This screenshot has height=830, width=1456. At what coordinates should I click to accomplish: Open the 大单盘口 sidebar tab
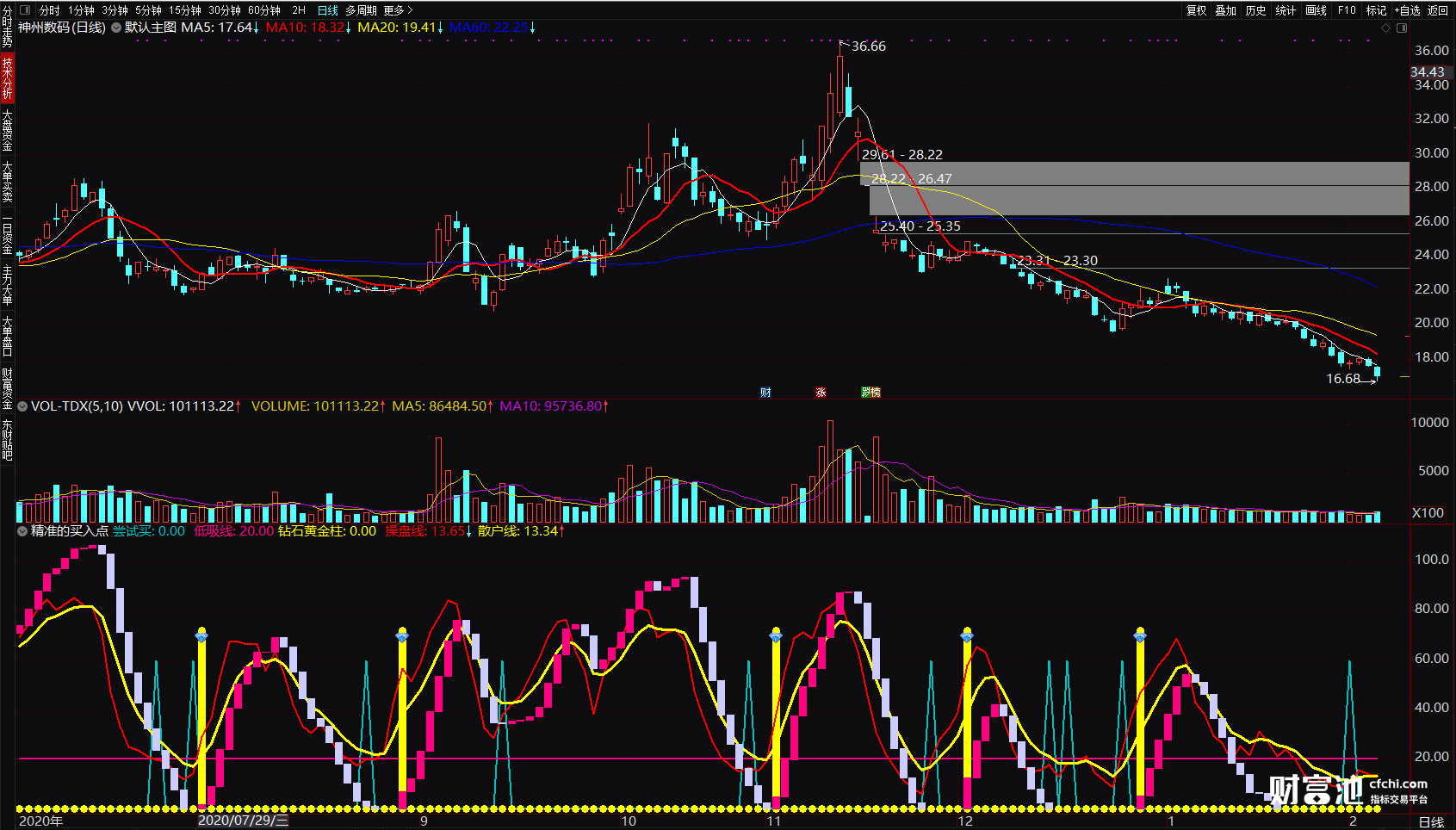[x=7, y=336]
